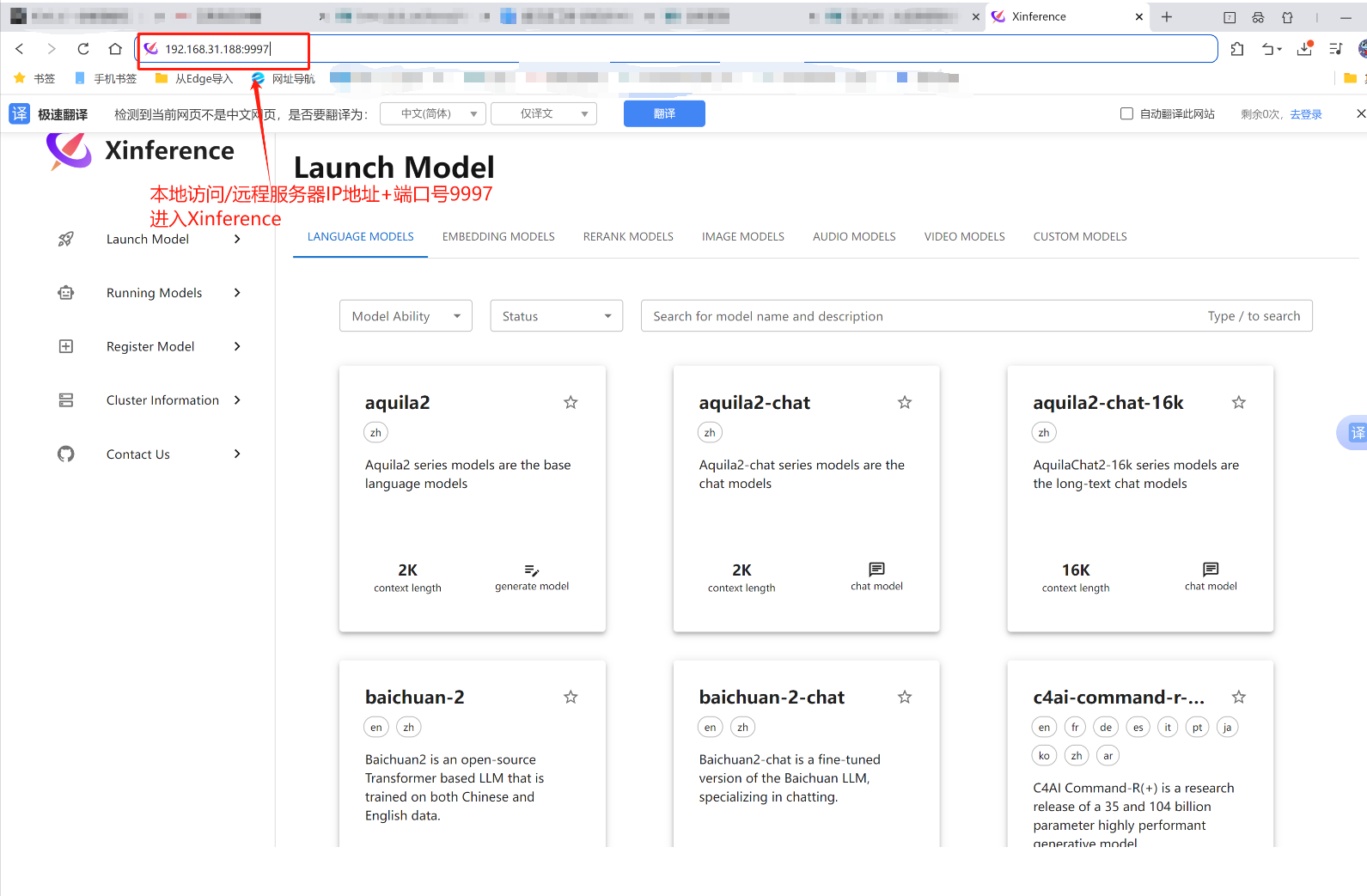The width and height of the screenshot is (1367, 896).
Task: Expand Running Models chevron
Action: pos(237,293)
